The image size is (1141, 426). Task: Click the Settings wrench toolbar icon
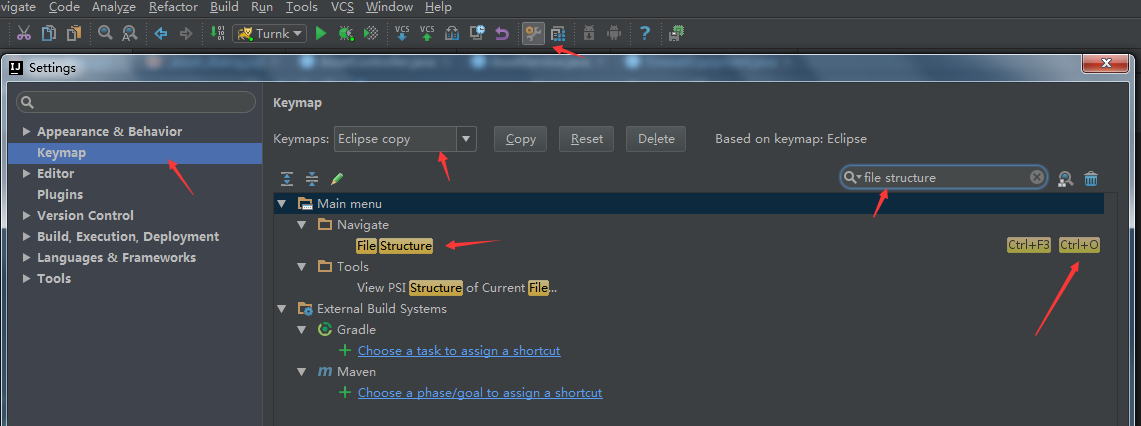click(x=533, y=33)
